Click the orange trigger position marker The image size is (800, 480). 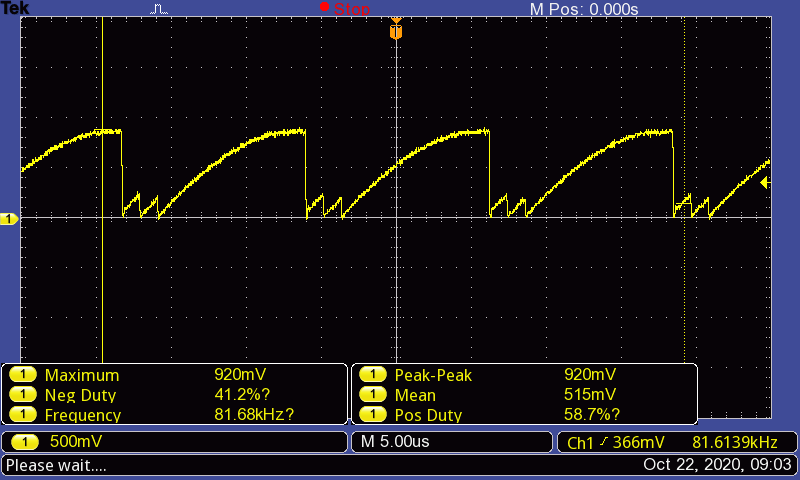[396, 29]
